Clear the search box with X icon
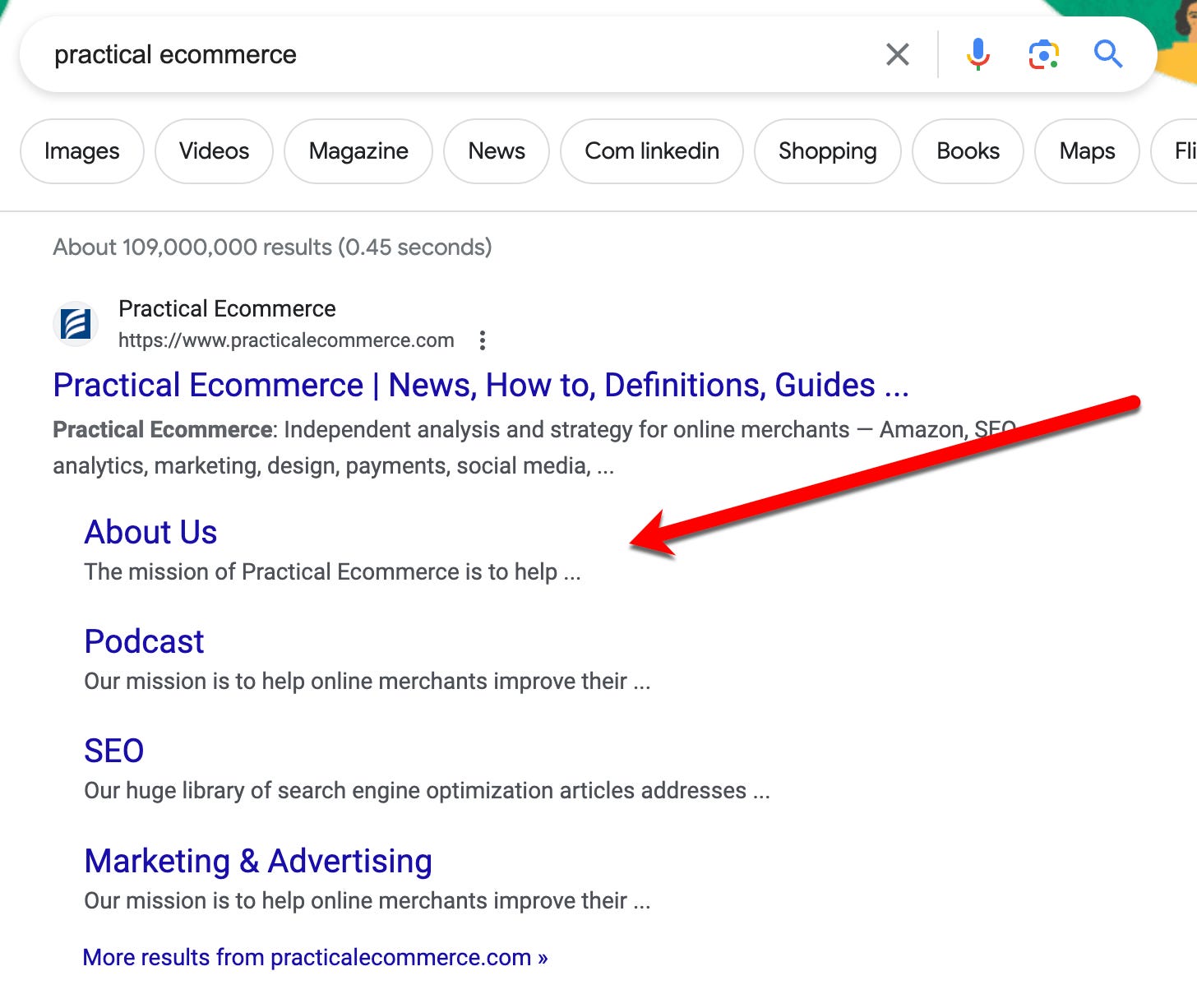1197x1008 pixels. (x=898, y=55)
